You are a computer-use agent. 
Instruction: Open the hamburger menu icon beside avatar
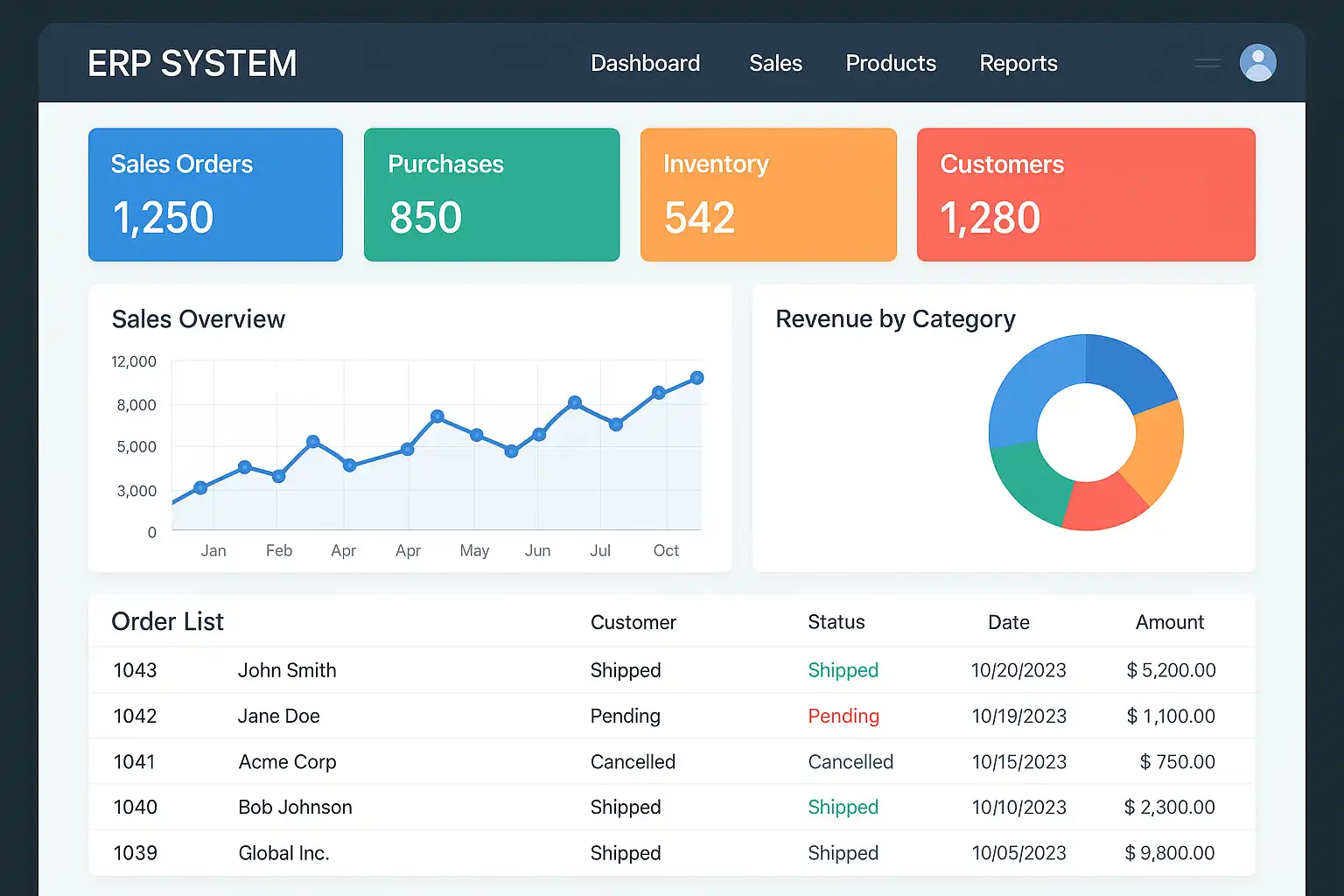[x=1207, y=63]
